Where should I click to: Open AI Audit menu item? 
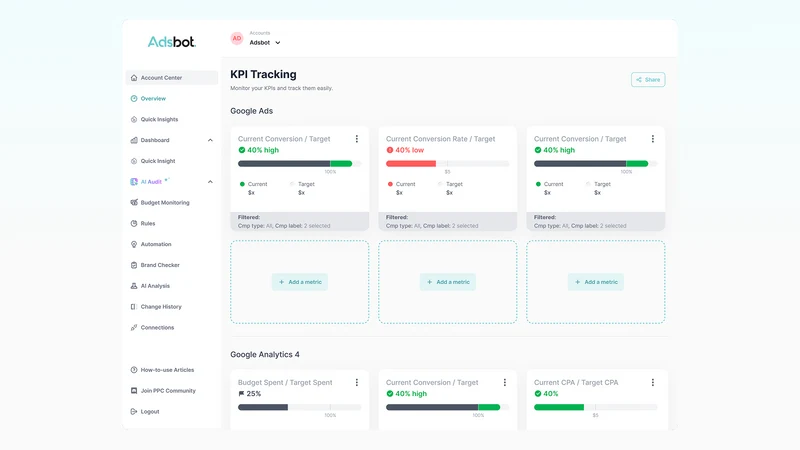pos(151,182)
